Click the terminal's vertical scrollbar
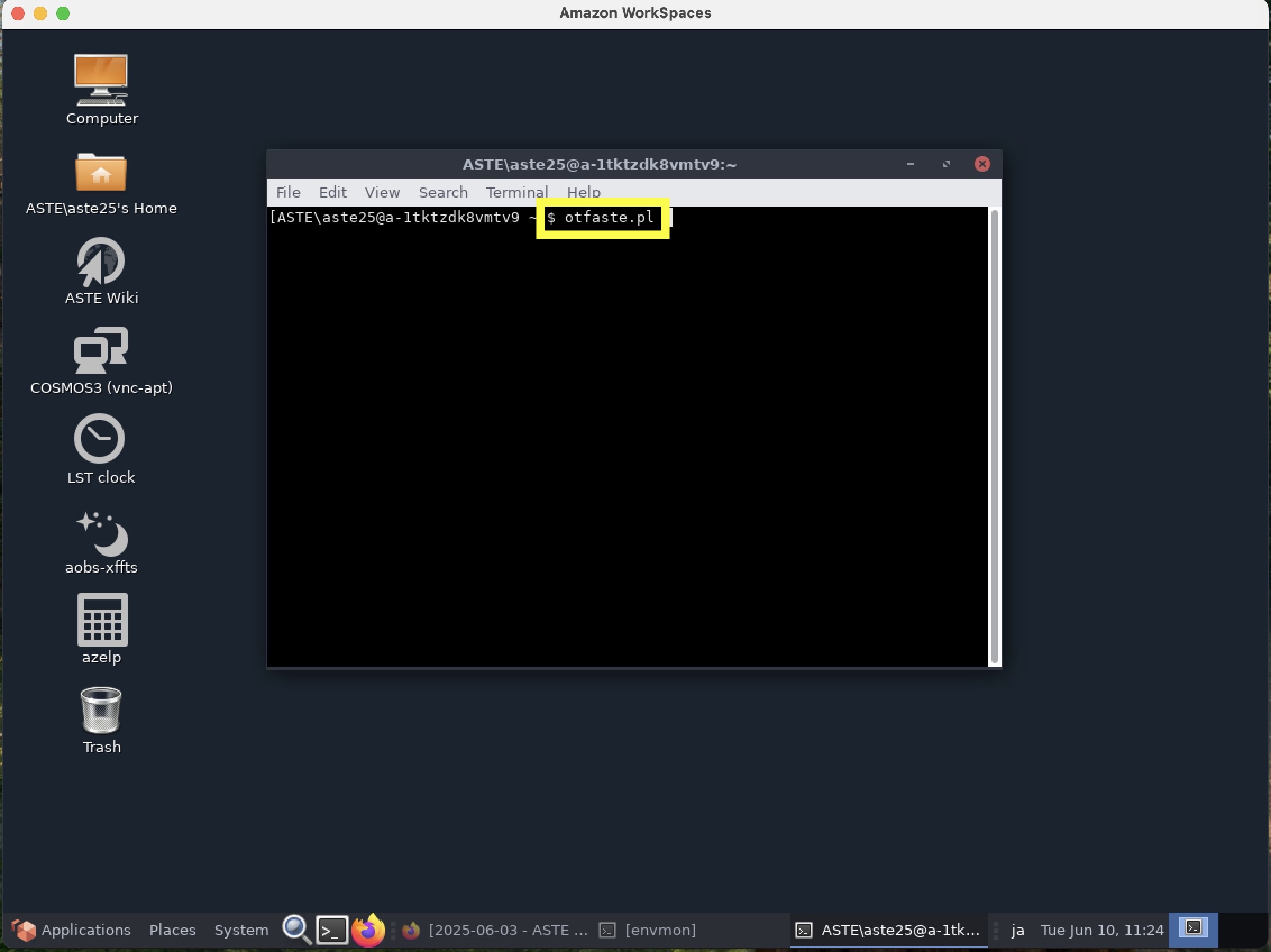 [994, 437]
